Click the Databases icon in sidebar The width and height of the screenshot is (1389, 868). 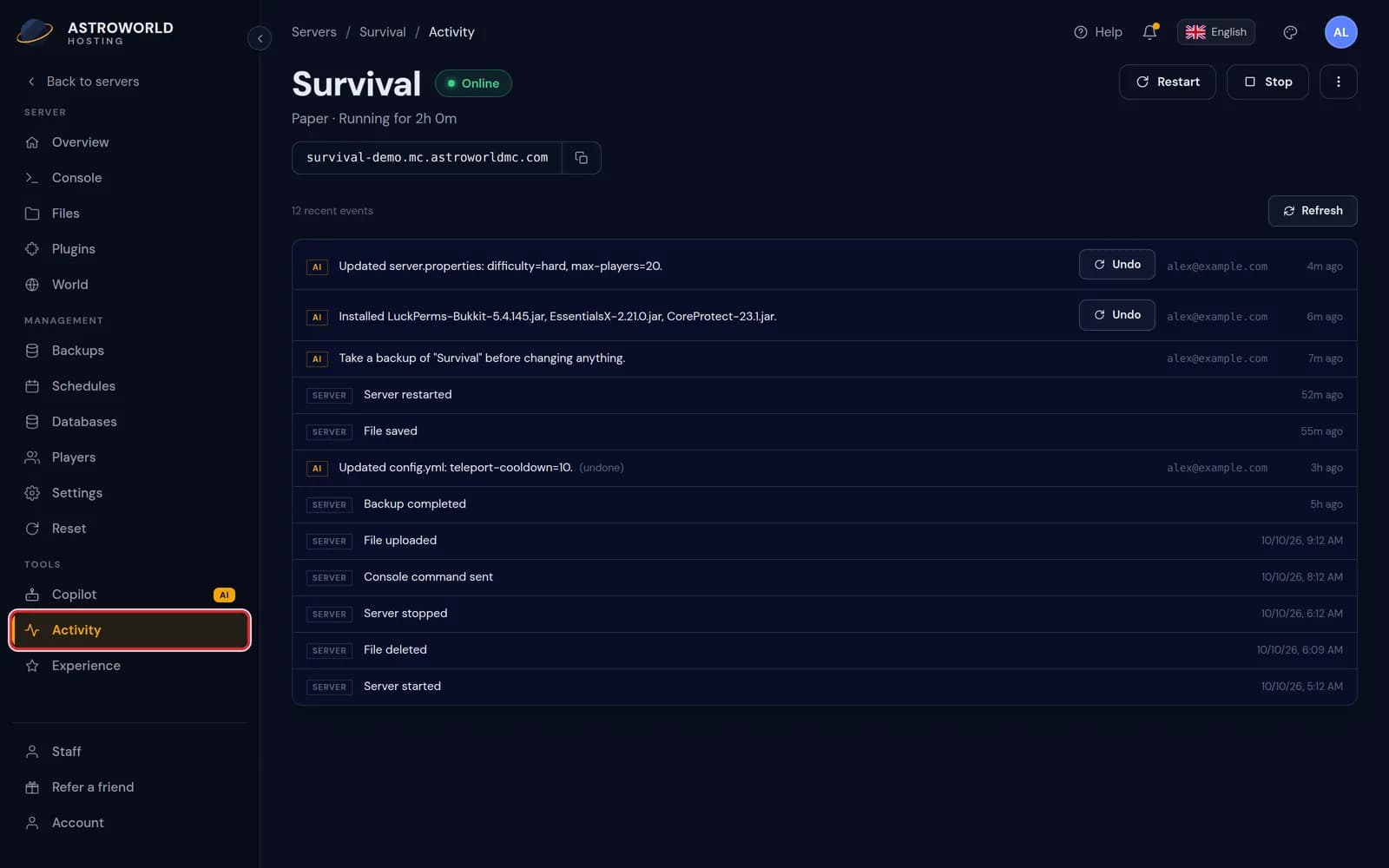tap(32, 422)
